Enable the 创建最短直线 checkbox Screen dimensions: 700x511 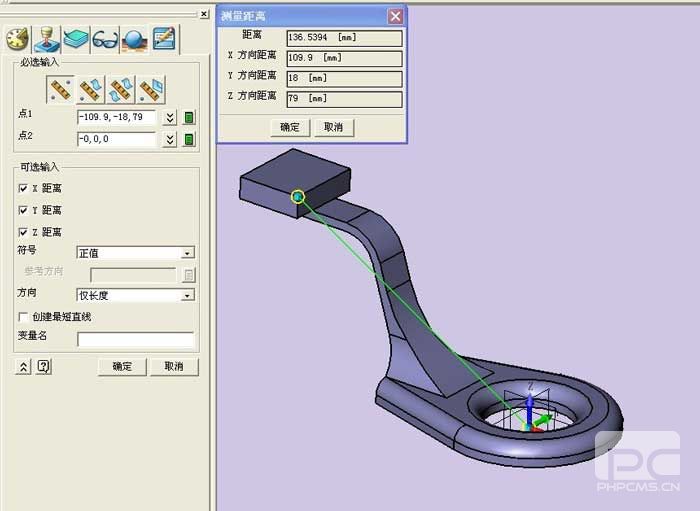pos(23,317)
